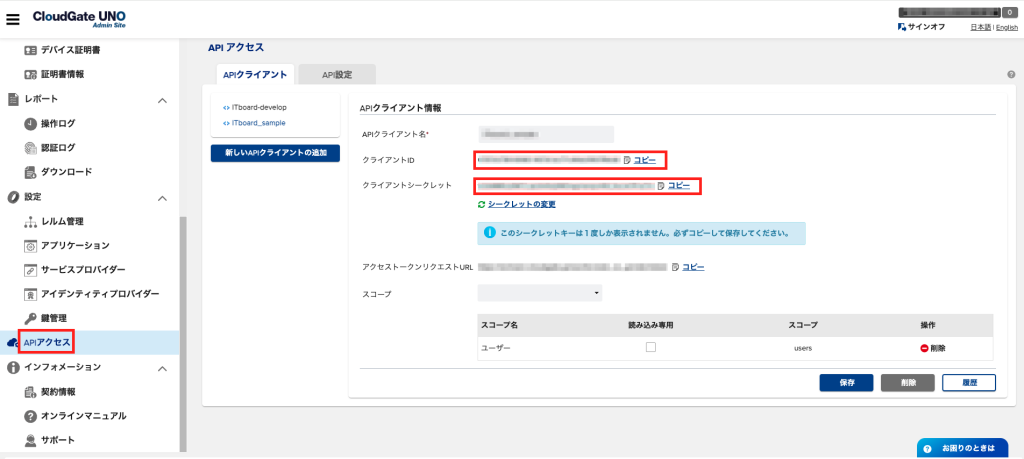Collapse the 設定 section
Screen dimensions: 1024x459
pos(162,197)
